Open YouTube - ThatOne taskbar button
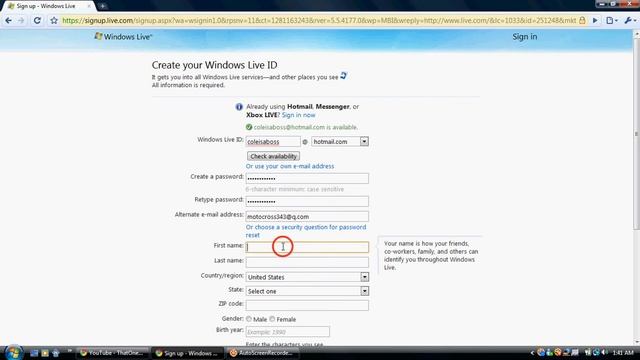Image resolution: width=640 pixels, height=360 pixels. (112, 353)
